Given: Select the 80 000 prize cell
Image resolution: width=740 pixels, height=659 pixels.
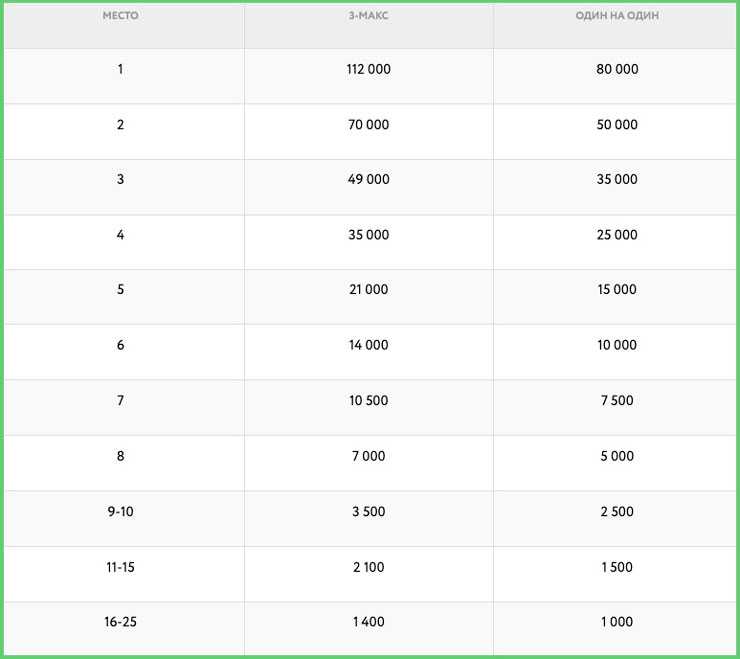Looking at the screenshot, I should tap(617, 70).
